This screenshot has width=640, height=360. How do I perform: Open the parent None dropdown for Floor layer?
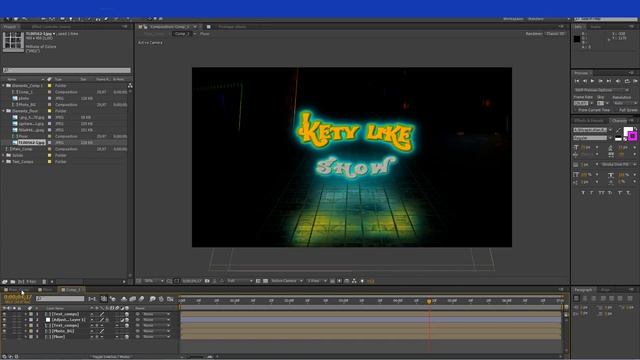click(x=156, y=337)
